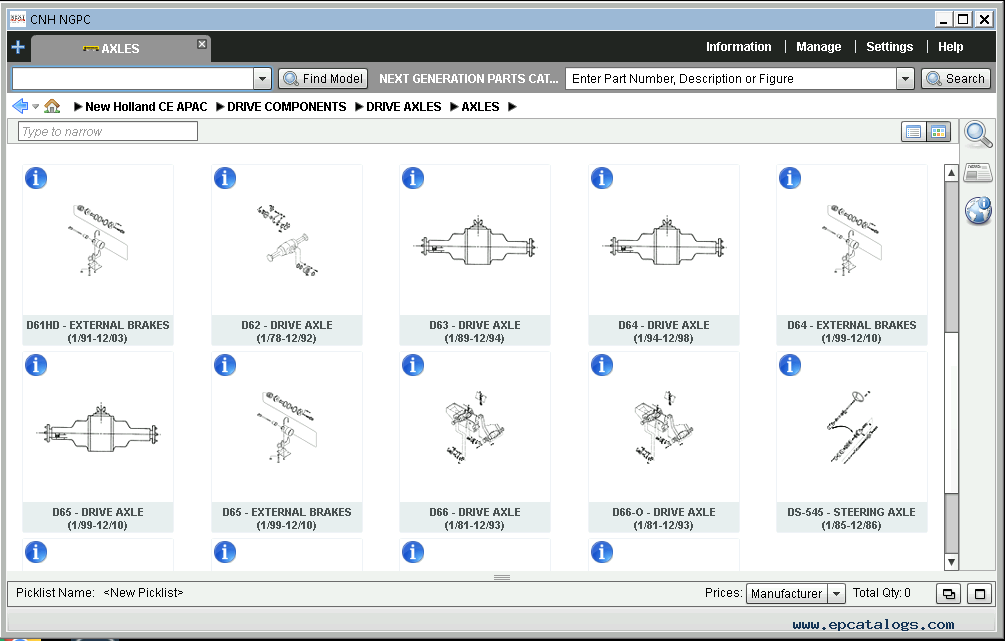Show info for D63 Drive Axle
The image size is (1005, 641).
413,178
